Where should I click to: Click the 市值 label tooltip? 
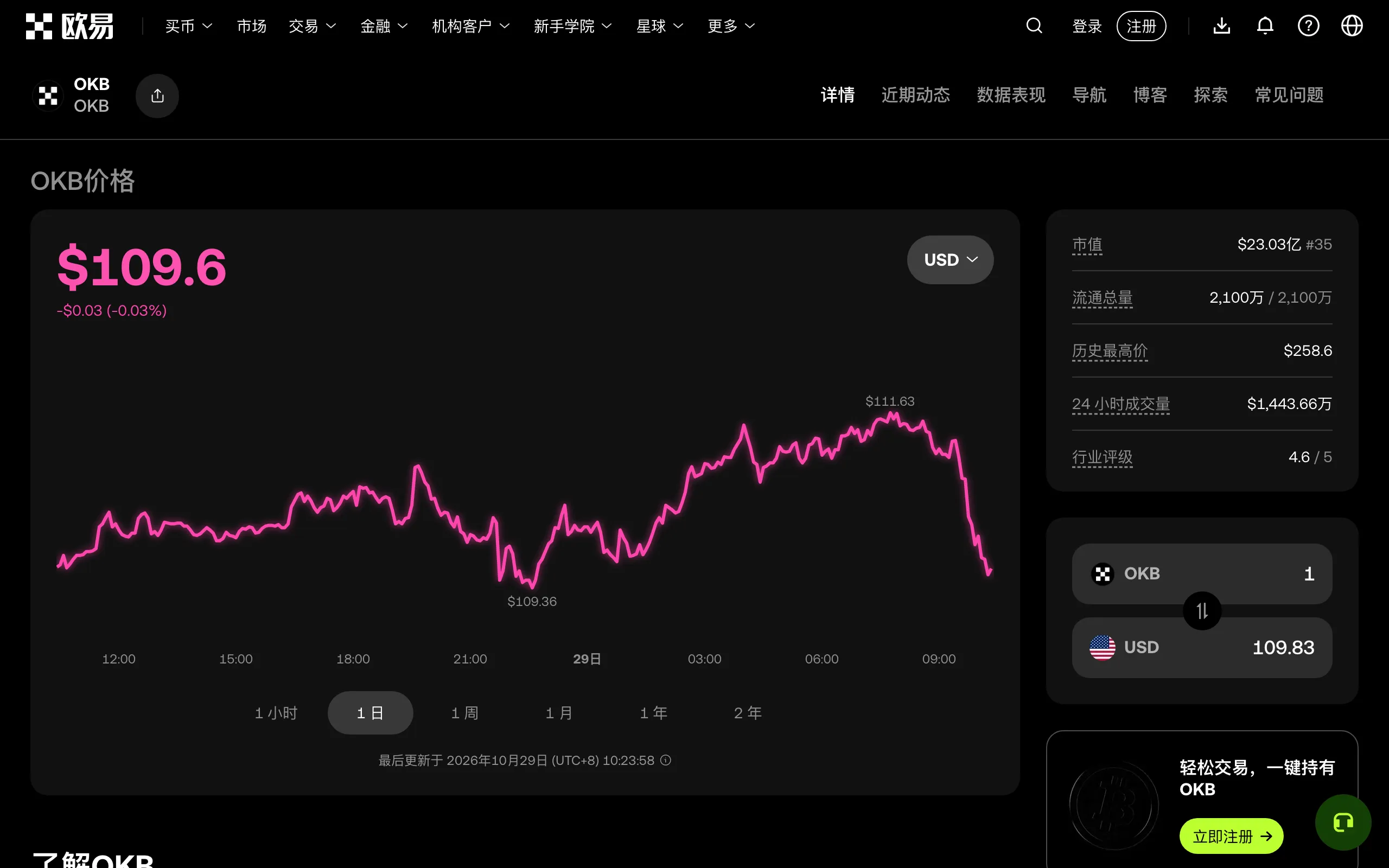click(1087, 245)
